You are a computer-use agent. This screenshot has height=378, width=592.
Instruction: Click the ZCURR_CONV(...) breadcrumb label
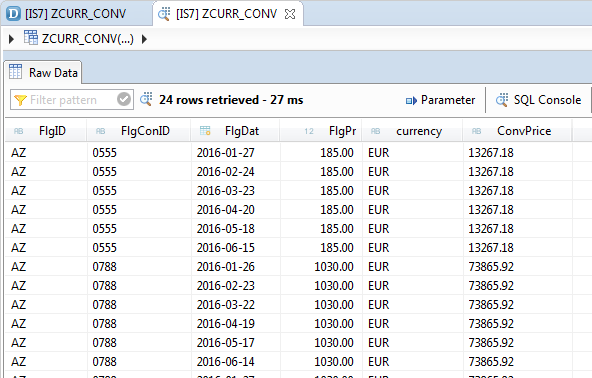tap(88, 39)
